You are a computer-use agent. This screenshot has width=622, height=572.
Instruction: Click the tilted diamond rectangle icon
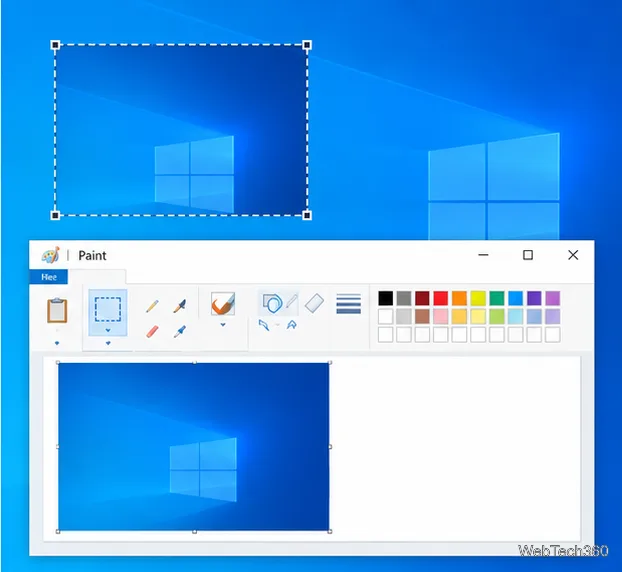click(x=314, y=303)
